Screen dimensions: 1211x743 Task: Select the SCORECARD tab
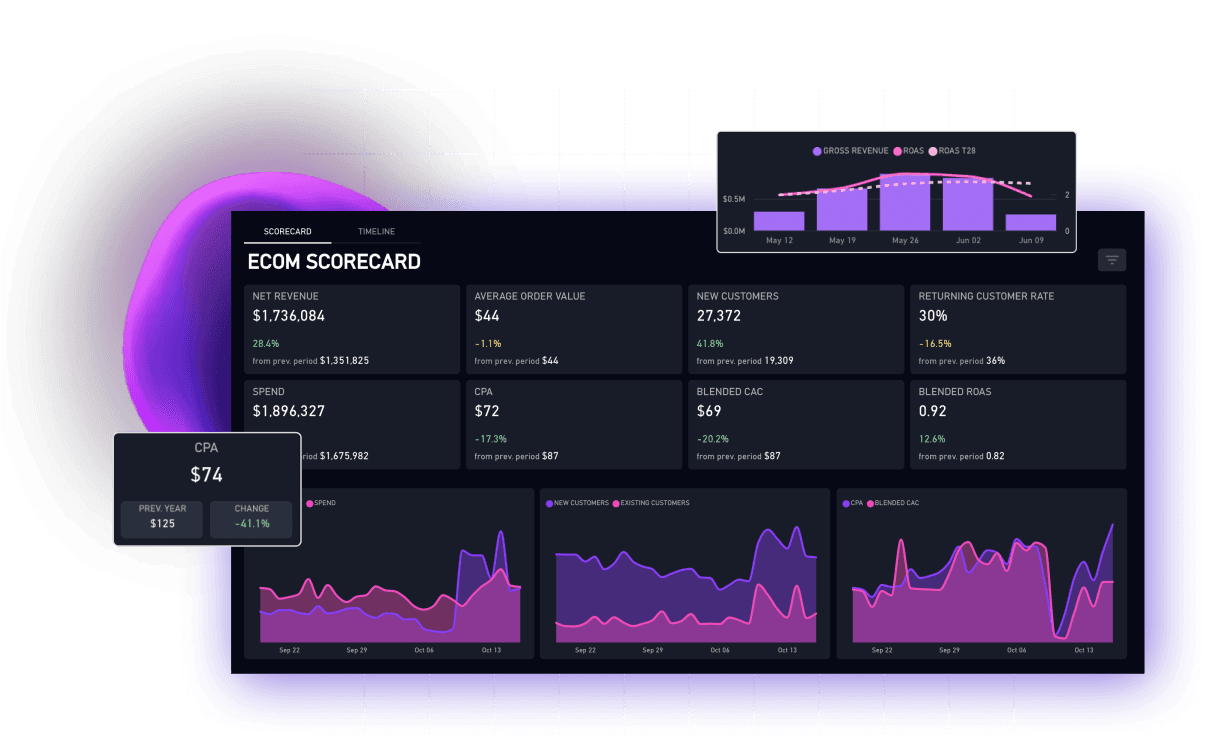pos(287,231)
